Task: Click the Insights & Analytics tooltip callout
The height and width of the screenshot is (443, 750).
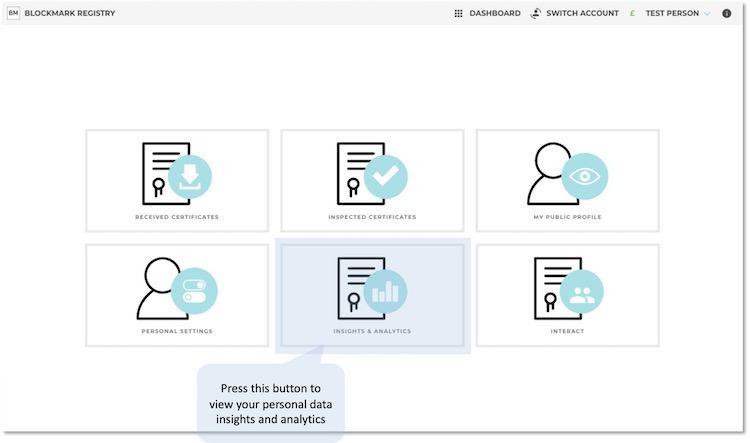Action: [x=270, y=403]
